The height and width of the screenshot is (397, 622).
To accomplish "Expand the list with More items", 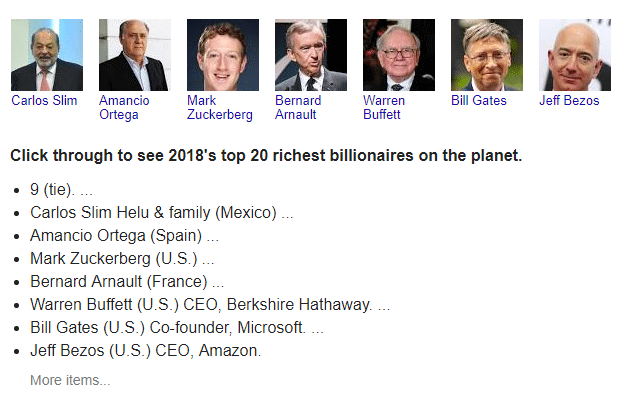I will tap(70, 380).
